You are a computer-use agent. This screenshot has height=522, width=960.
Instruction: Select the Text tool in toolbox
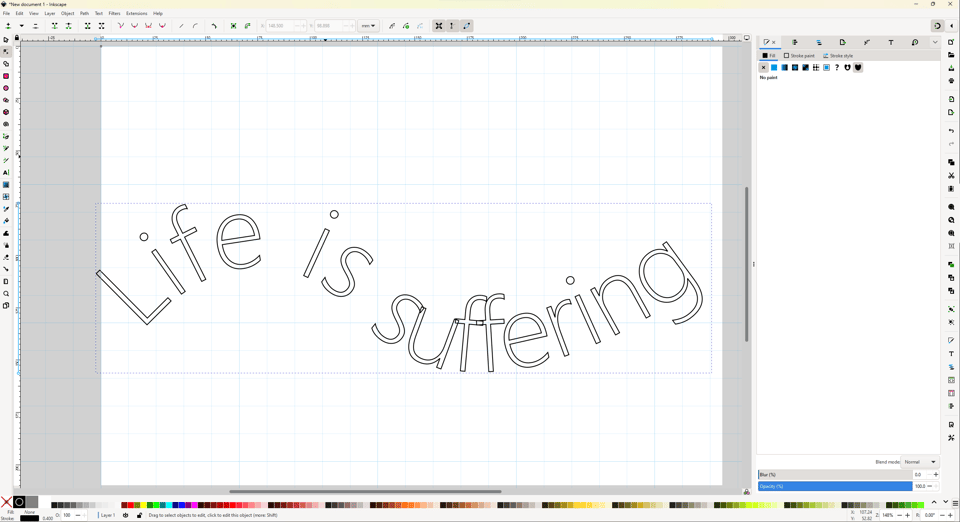tap(6, 173)
